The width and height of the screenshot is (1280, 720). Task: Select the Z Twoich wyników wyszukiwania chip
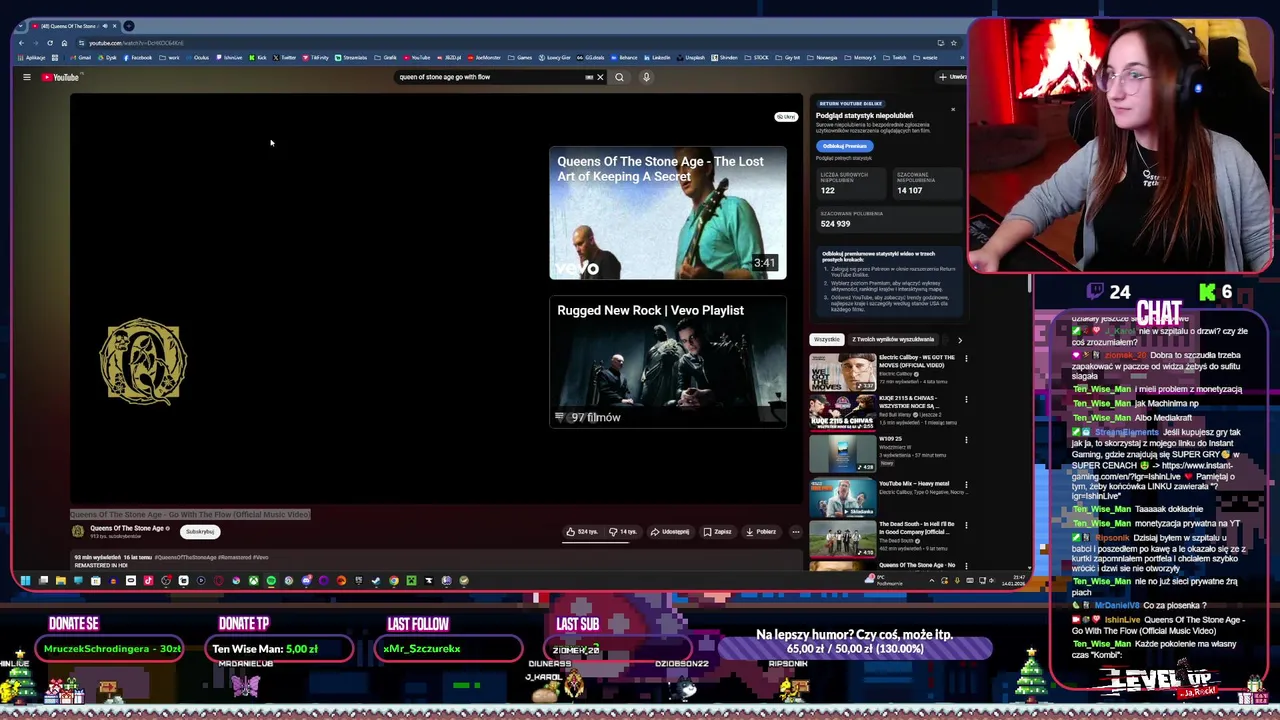[893, 339]
